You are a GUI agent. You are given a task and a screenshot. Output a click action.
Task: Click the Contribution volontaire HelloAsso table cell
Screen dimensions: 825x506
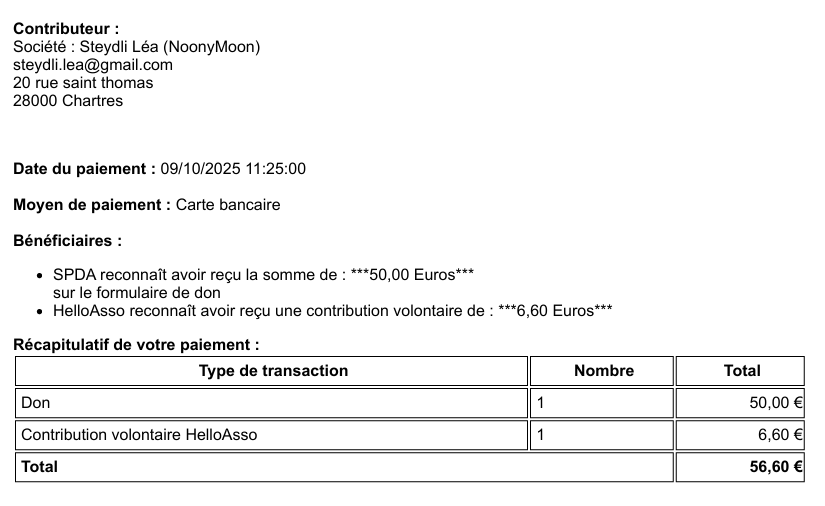146,435
